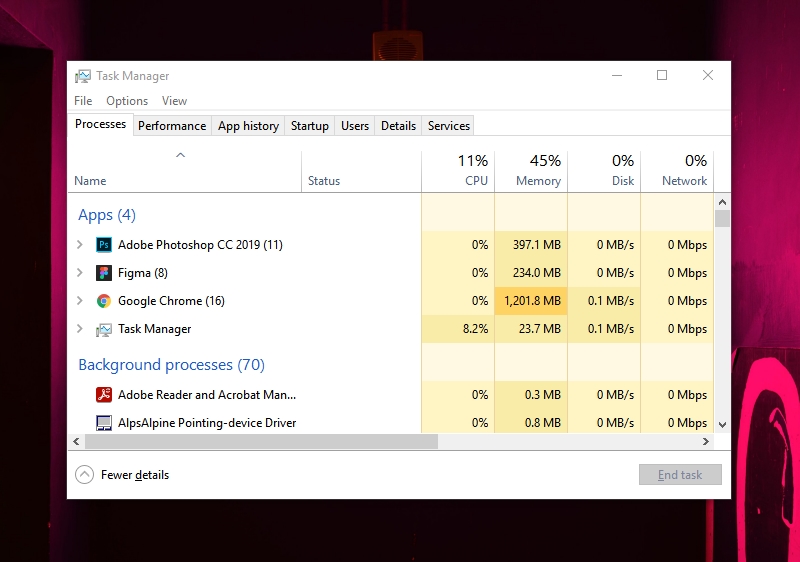
Task: Click the Task Manager row icon
Action: point(104,329)
